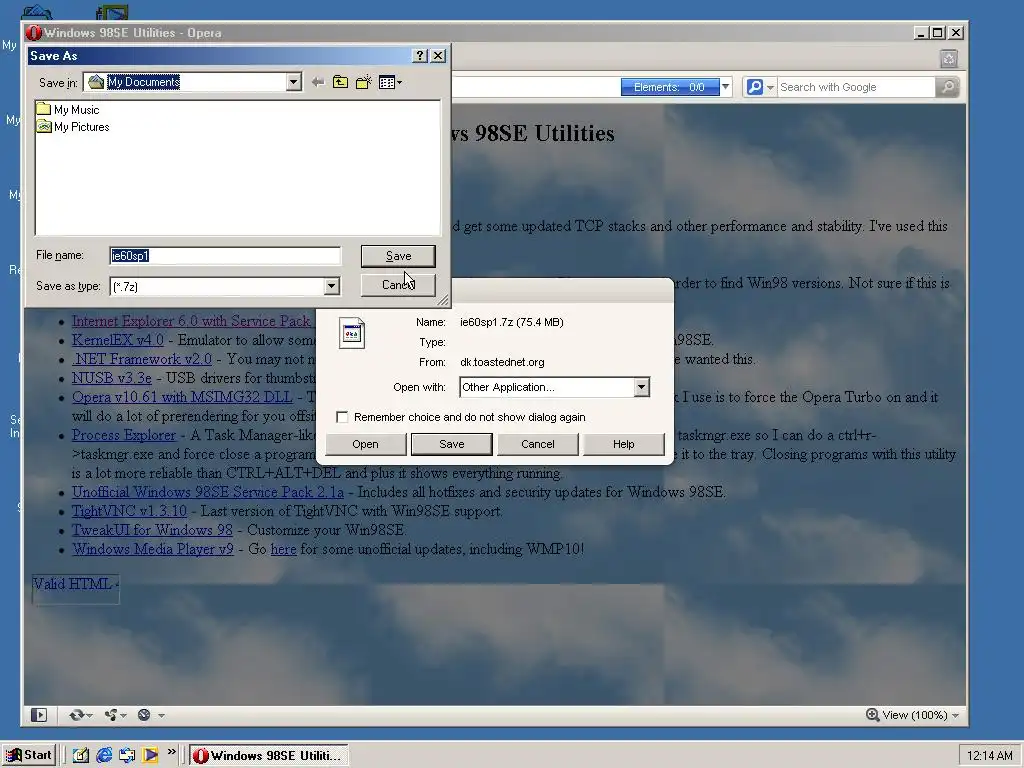Open .NET Framework v2.0 link

tap(142, 359)
